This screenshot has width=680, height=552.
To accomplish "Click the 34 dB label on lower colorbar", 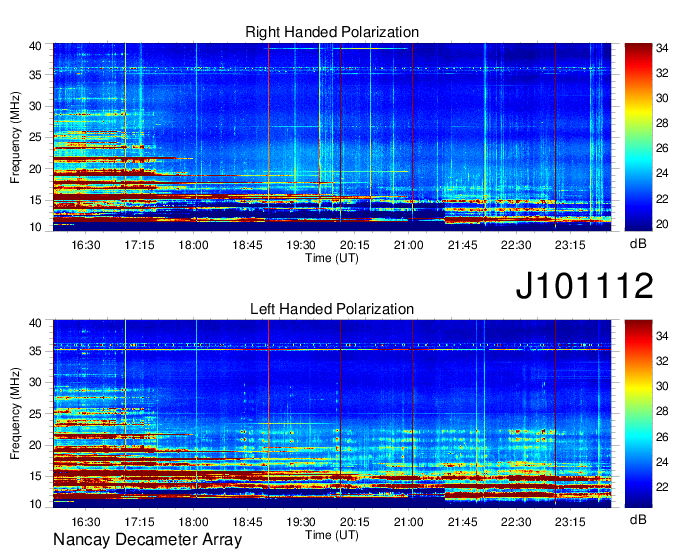I will point(662,336).
